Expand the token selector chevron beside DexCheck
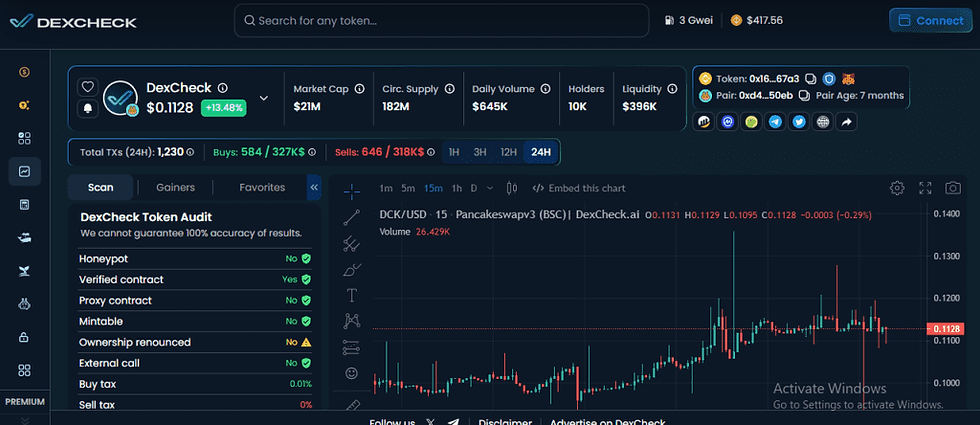980x425 pixels. coord(264,98)
